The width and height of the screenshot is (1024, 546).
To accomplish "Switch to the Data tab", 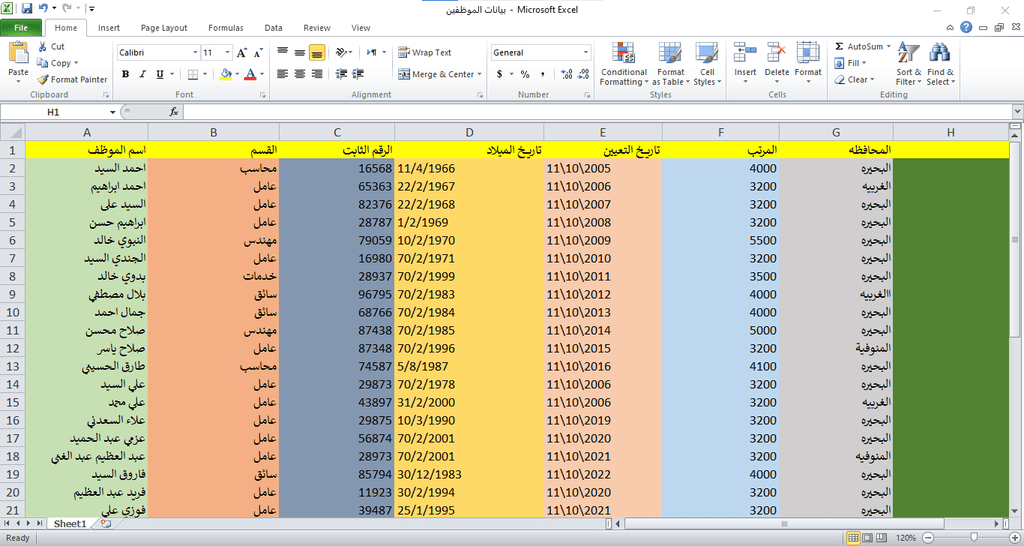I will (274, 28).
